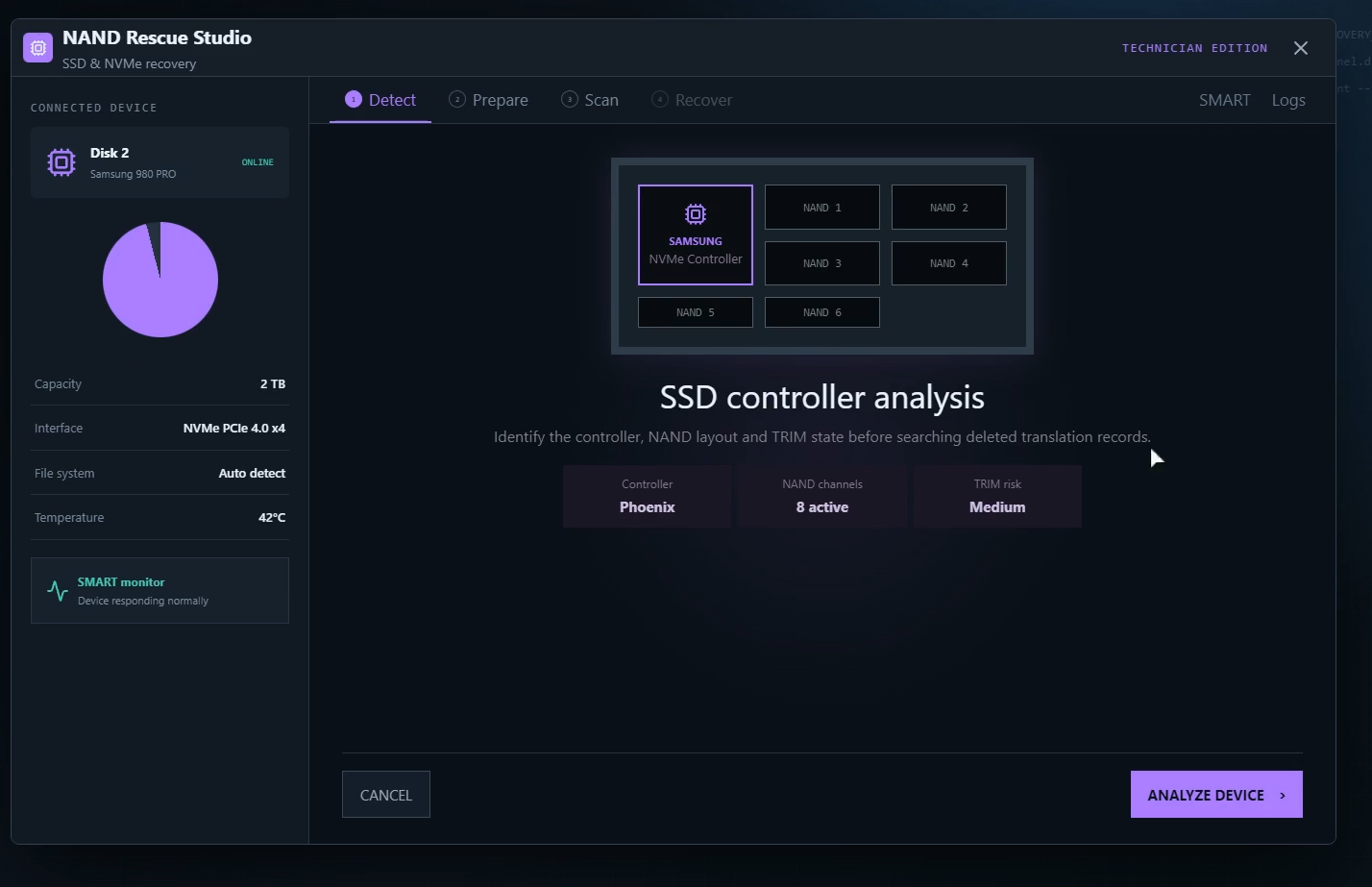Click the TRIM risk Medium card

(997, 497)
